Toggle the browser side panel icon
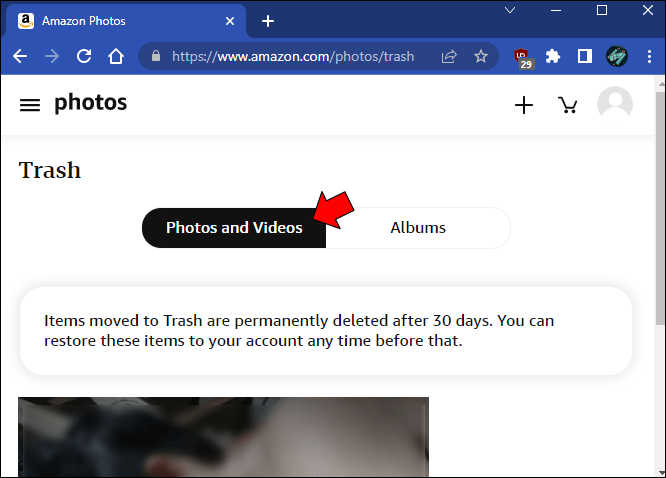666x478 pixels. click(x=585, y=56)
